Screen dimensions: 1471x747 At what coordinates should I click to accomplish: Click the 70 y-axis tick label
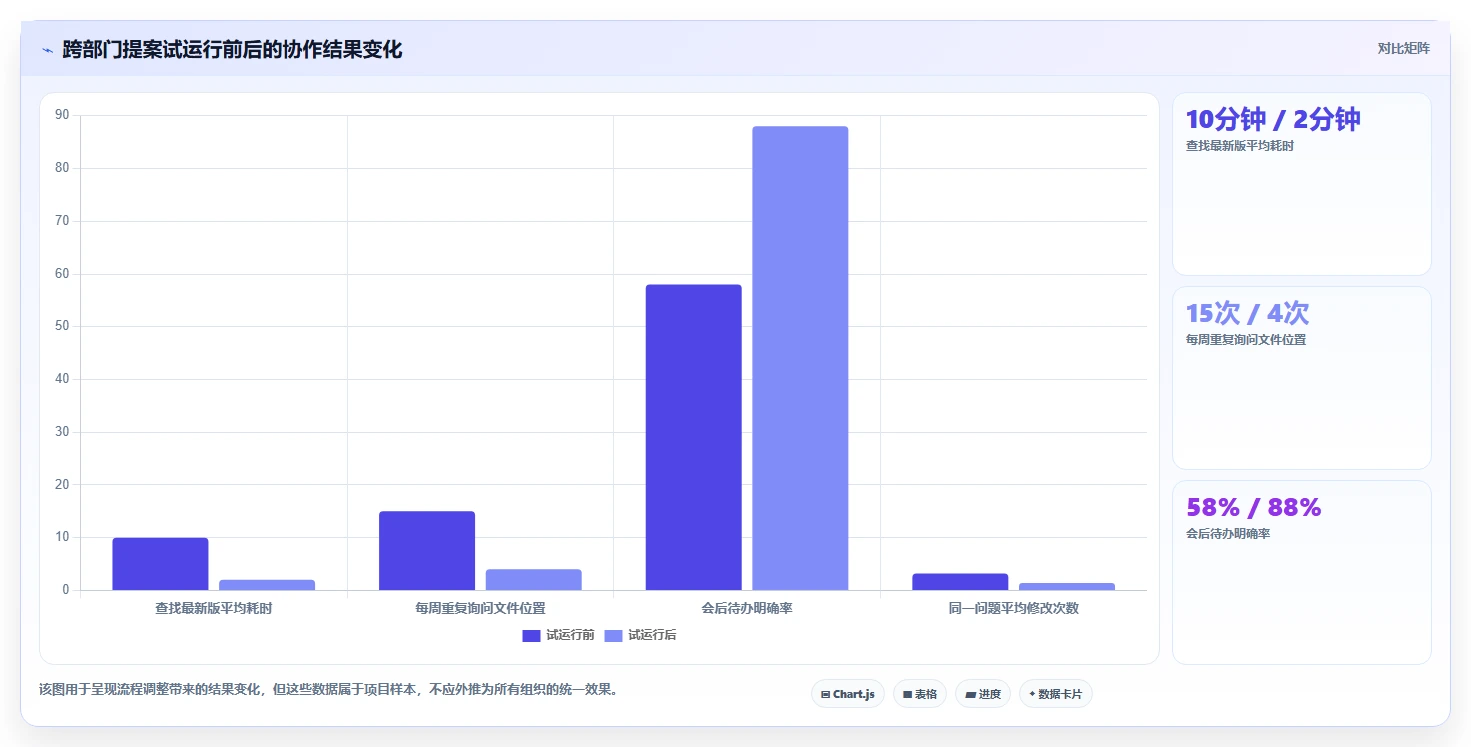click(x=62, y=221)
